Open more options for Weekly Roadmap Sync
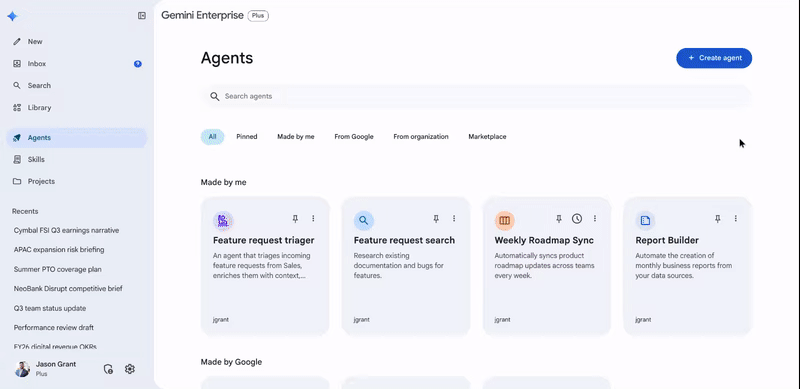 tap(595, 218)
